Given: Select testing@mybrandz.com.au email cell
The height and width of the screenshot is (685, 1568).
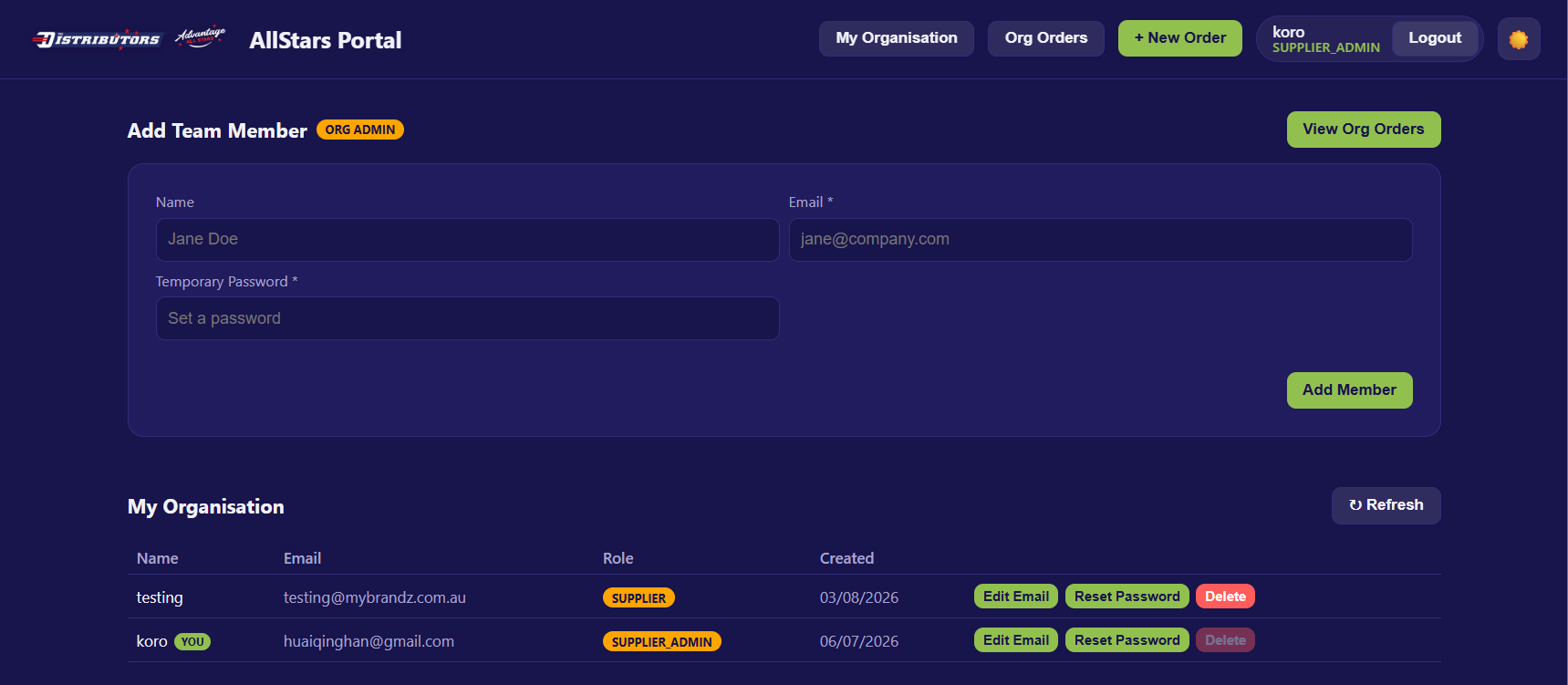Looking at the screenshot, I should (375, 597).
